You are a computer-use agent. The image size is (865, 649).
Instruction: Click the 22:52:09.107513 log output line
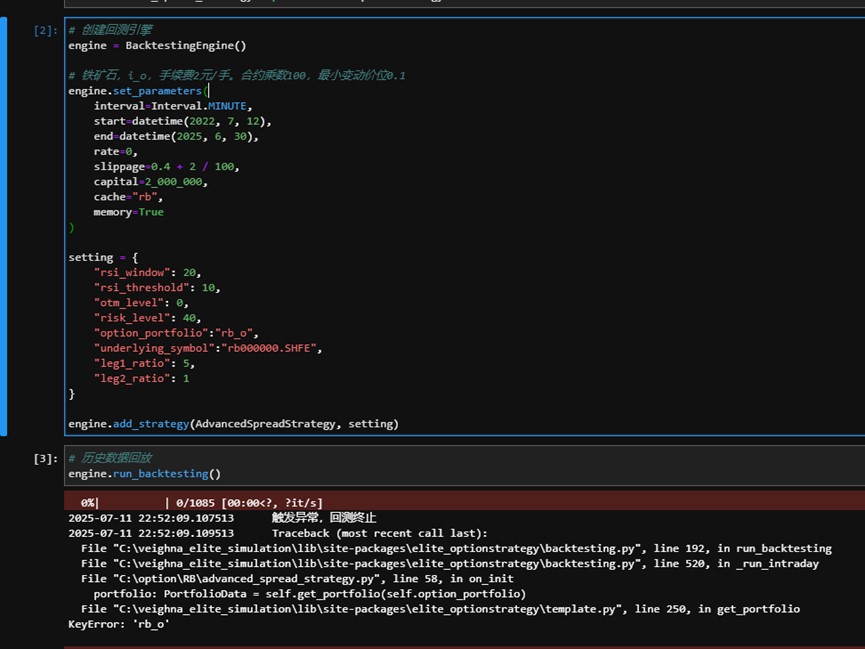[x=222, y=518]
